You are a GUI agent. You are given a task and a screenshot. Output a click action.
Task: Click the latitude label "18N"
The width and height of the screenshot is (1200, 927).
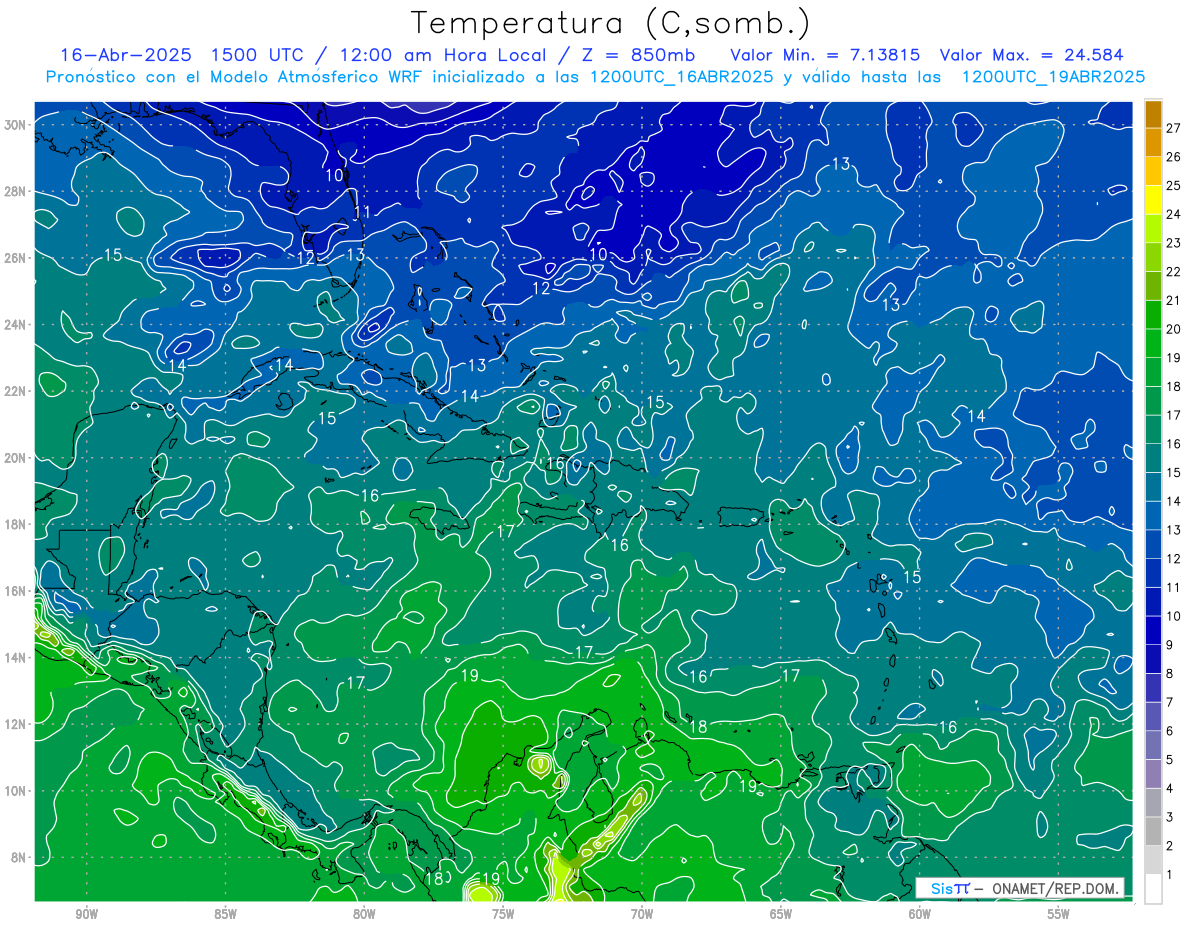[15, 524]
